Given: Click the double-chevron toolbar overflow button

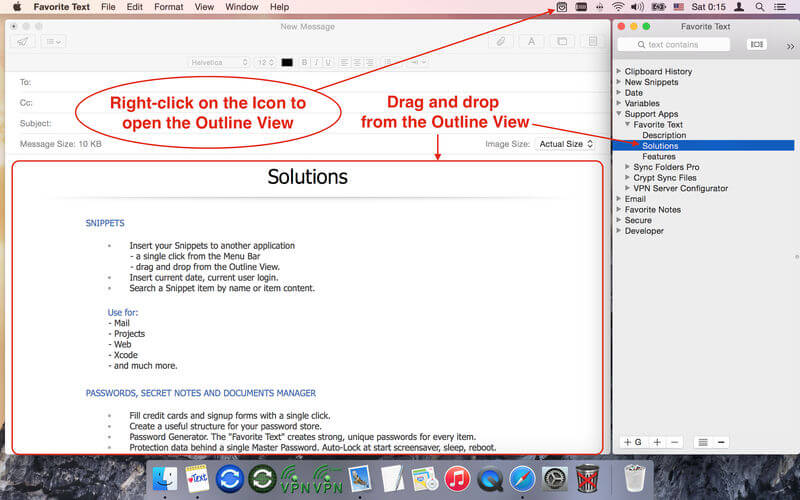Looking at the screenshot, I should tap(790, 46).
